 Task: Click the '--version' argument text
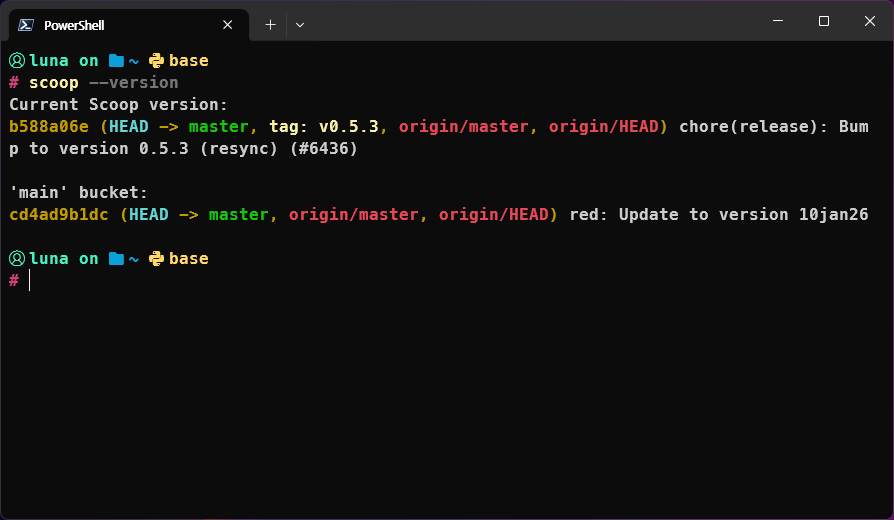coord(133,83)
